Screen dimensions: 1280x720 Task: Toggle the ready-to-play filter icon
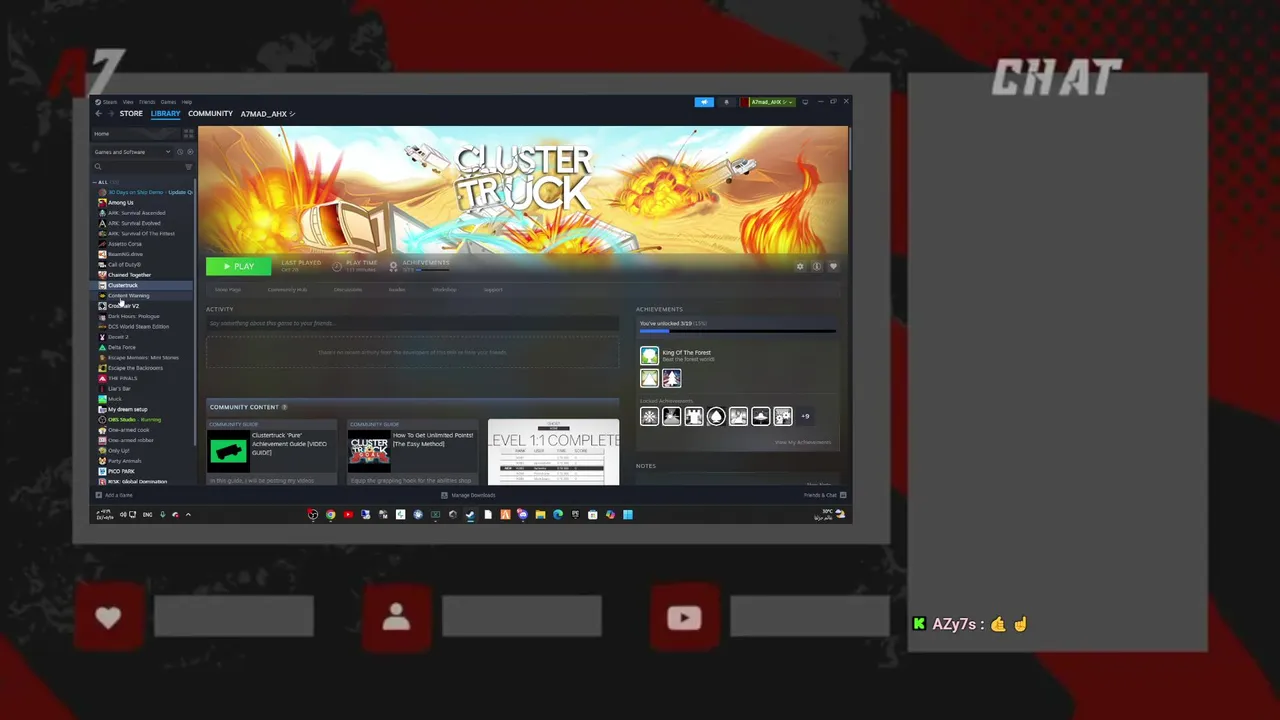pos(190,152)
